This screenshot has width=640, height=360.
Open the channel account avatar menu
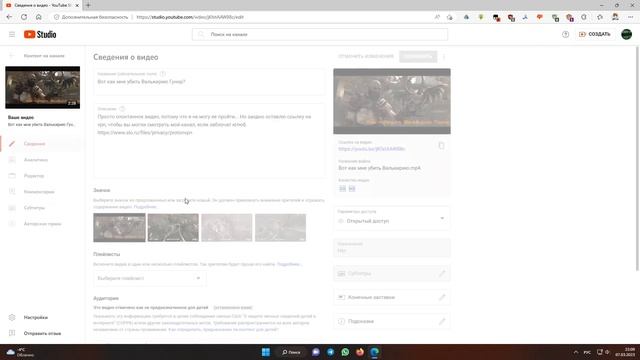point(627,34)
